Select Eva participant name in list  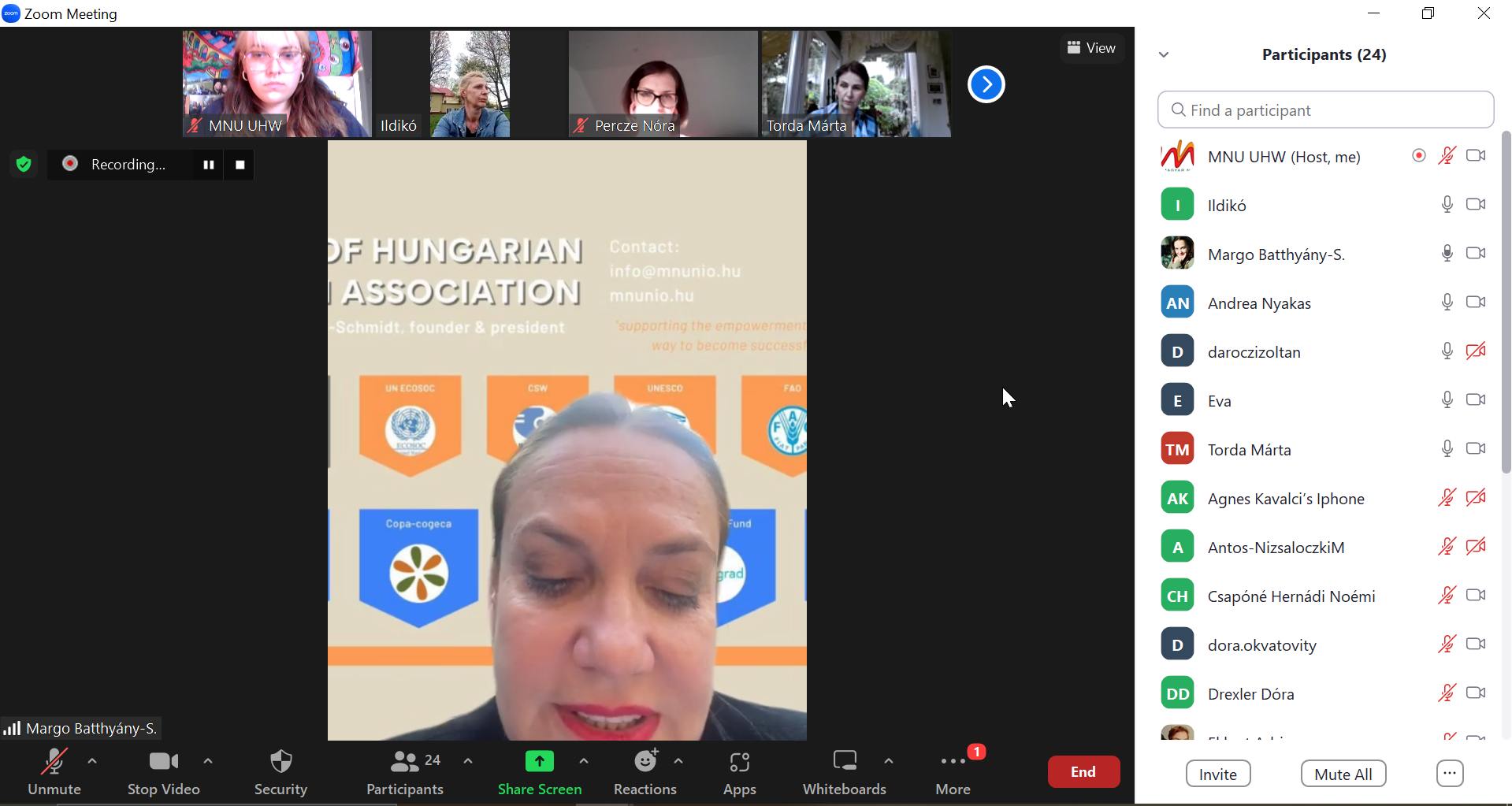point(1220,401)
